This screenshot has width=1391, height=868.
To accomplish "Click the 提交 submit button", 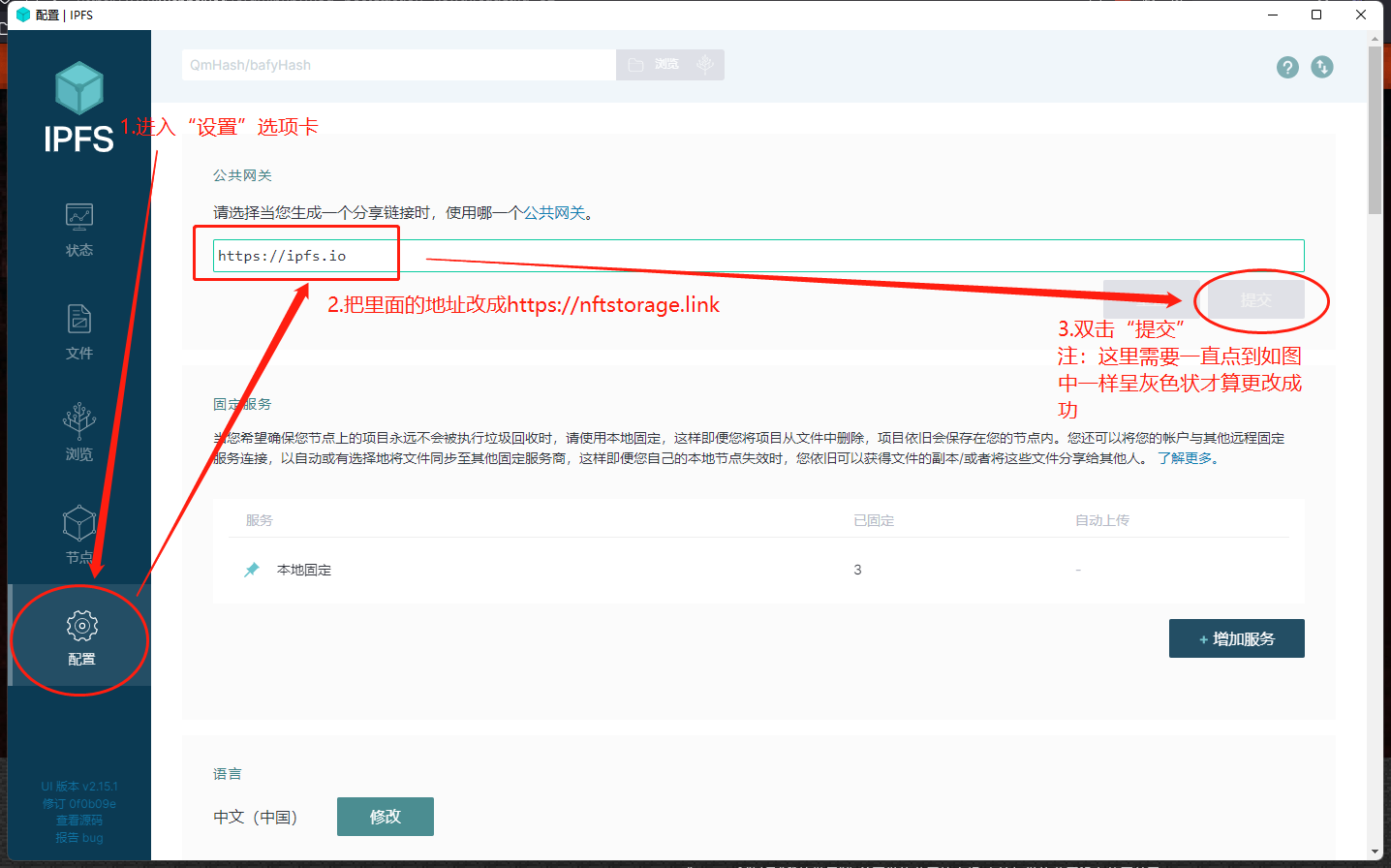I will (x=1256, y=300).
